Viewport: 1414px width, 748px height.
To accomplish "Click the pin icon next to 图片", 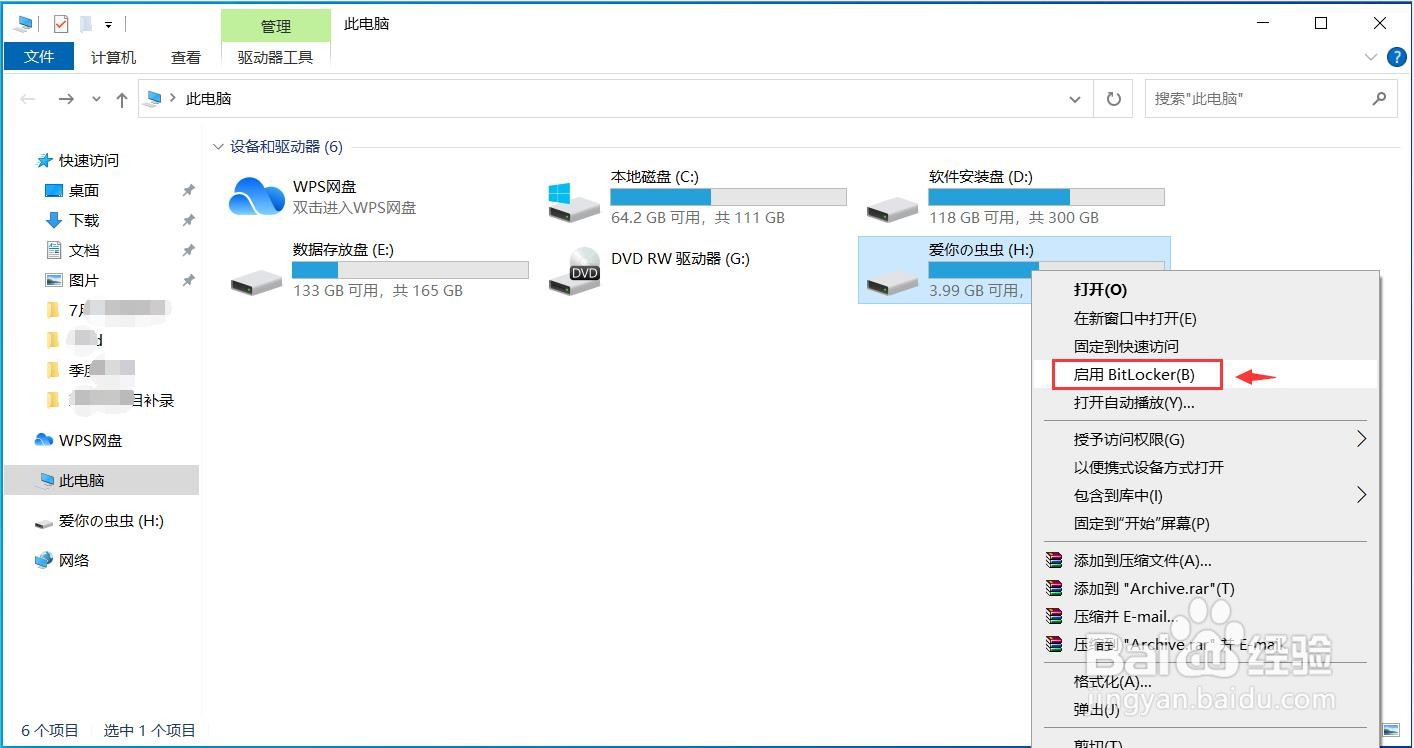I will point(188,280).
